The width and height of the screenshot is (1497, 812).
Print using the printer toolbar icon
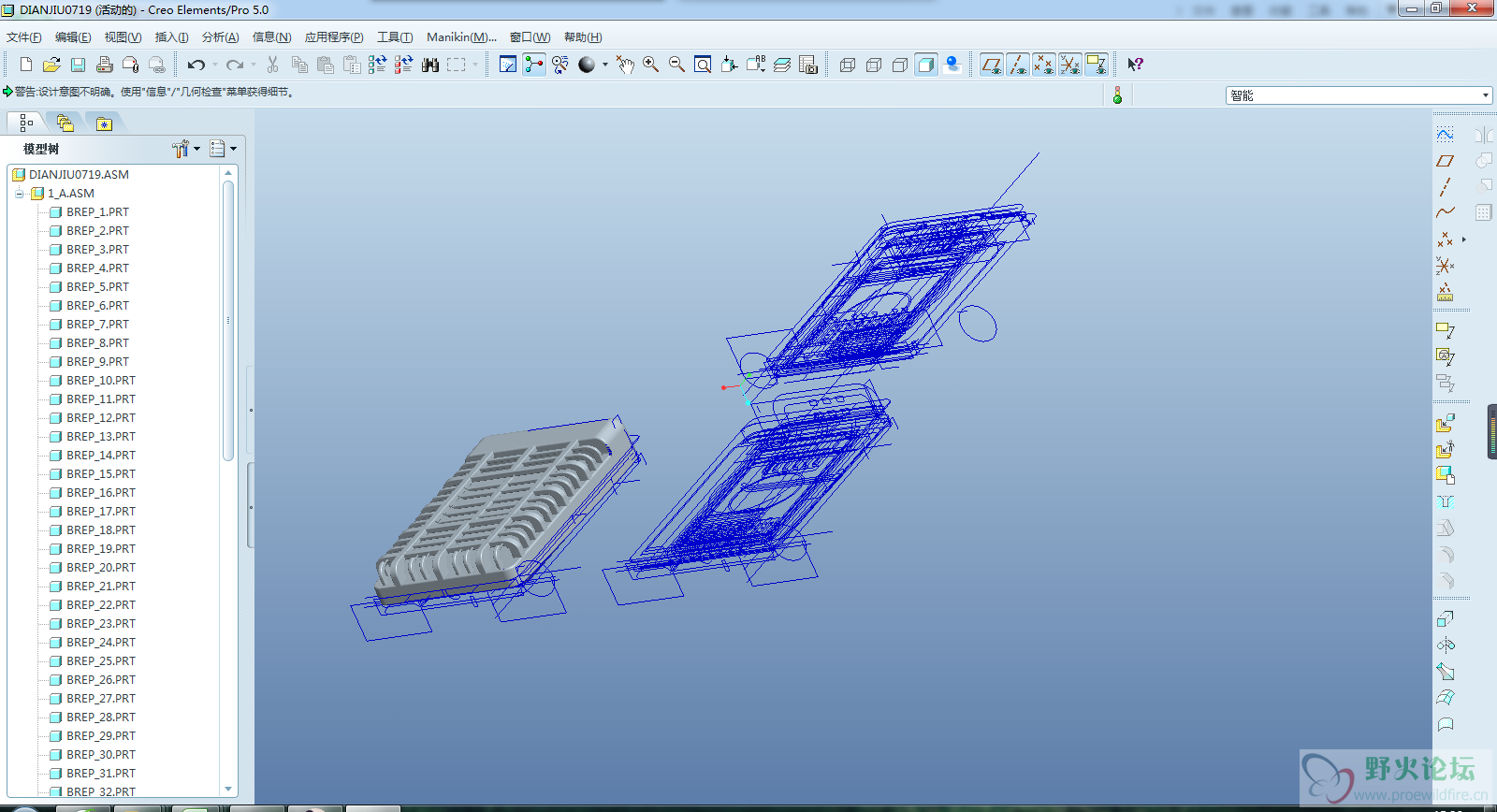point(104,65)
